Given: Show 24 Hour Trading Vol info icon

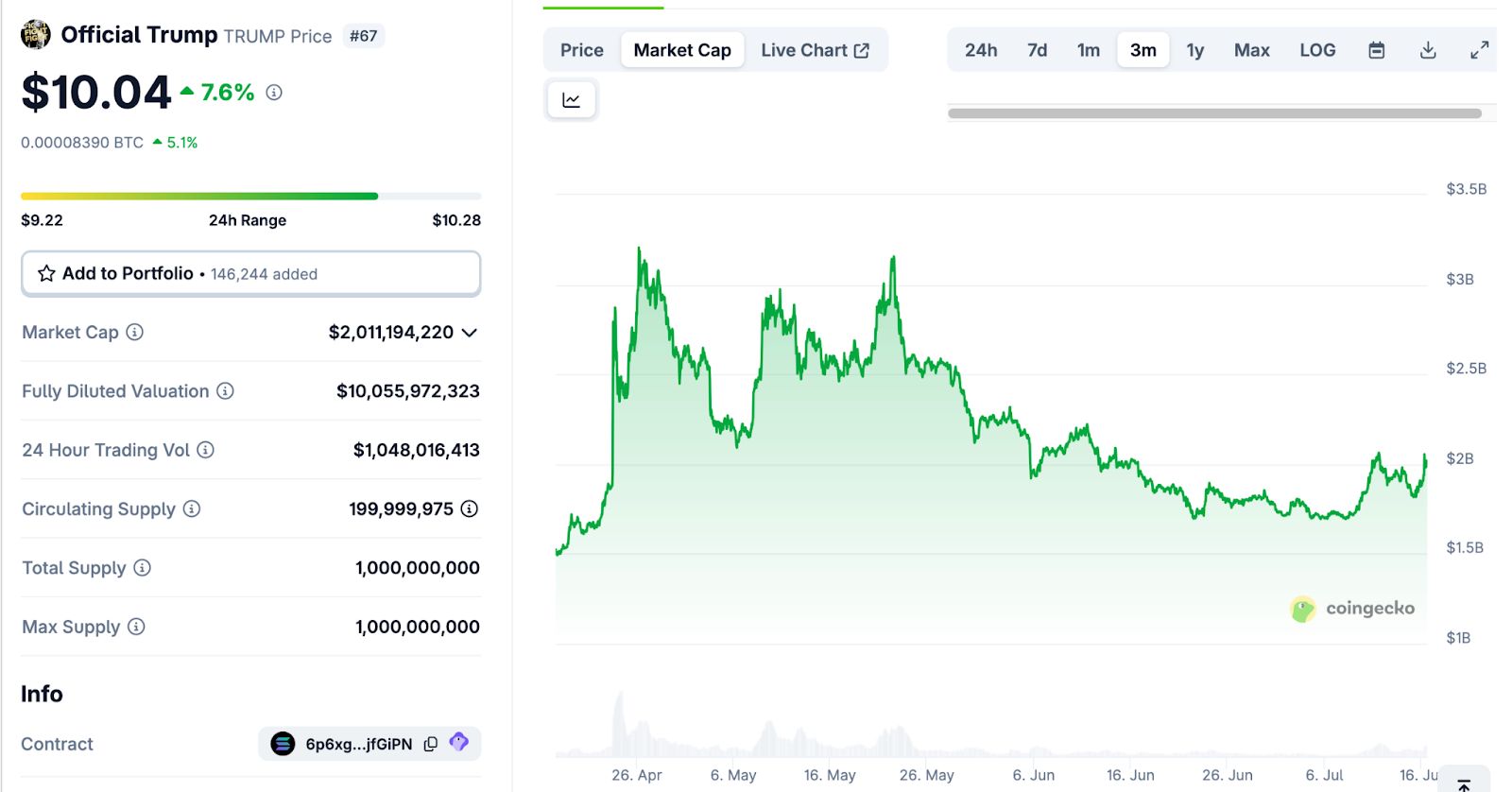Looking at the screenshot, I should pyautogui.click(x=205, y=450).
